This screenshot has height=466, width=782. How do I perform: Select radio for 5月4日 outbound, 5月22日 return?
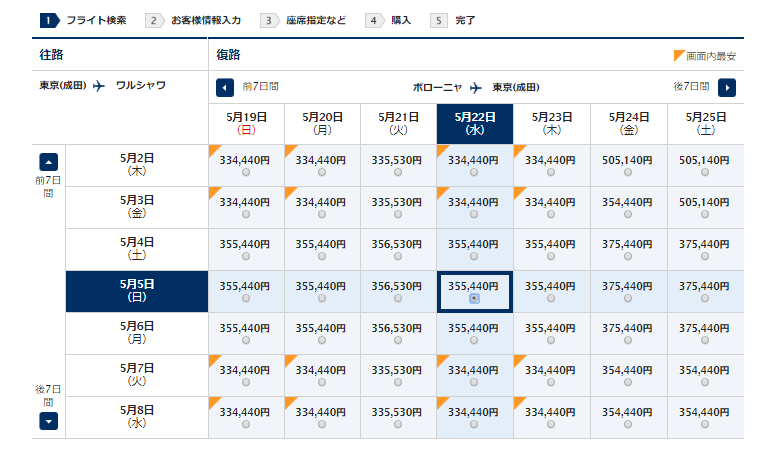[x=474, y=256]
